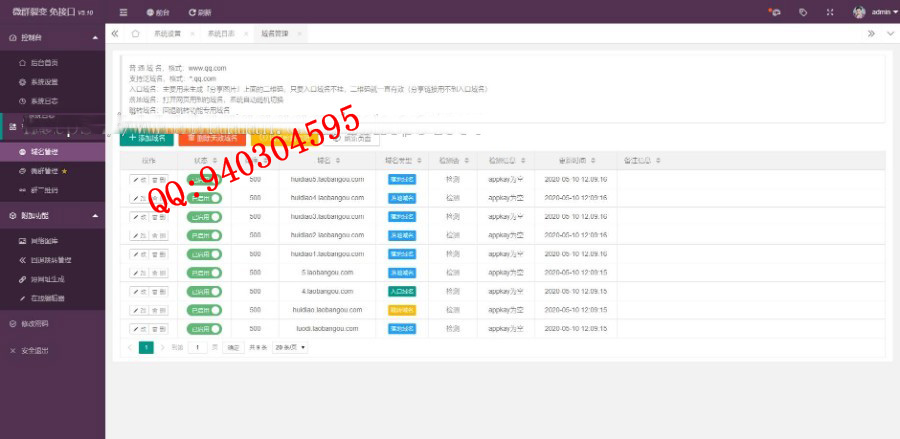Click the hamburger sidebar toggle icon
The image size is (900, 439).
123,12
